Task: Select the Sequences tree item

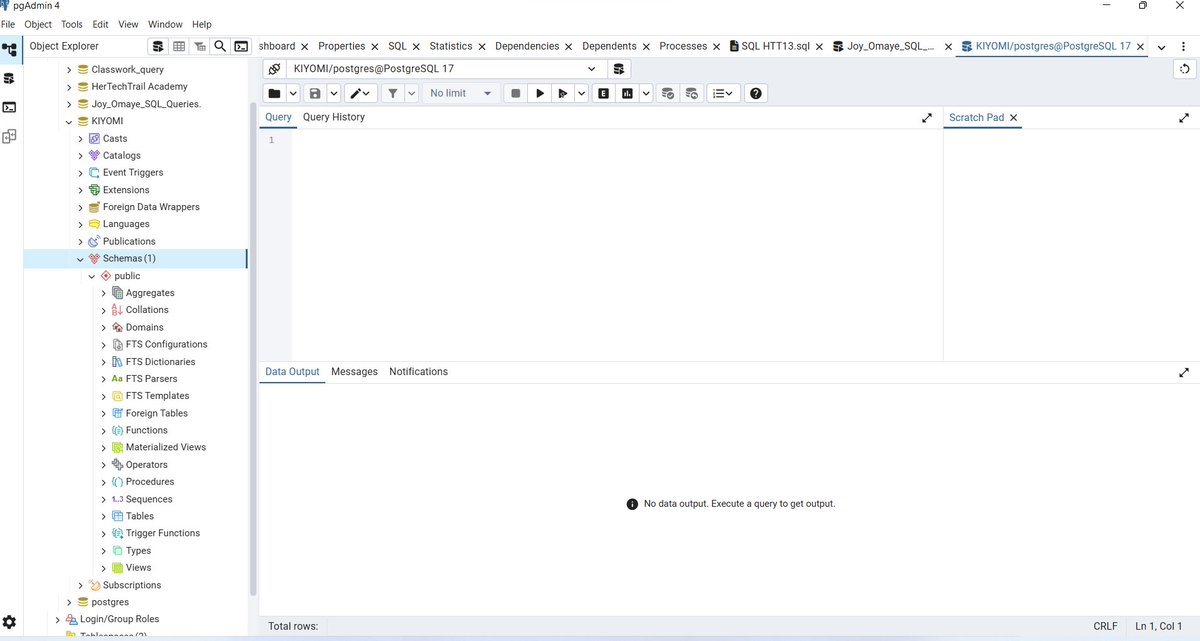Action: tap(149, 499)
